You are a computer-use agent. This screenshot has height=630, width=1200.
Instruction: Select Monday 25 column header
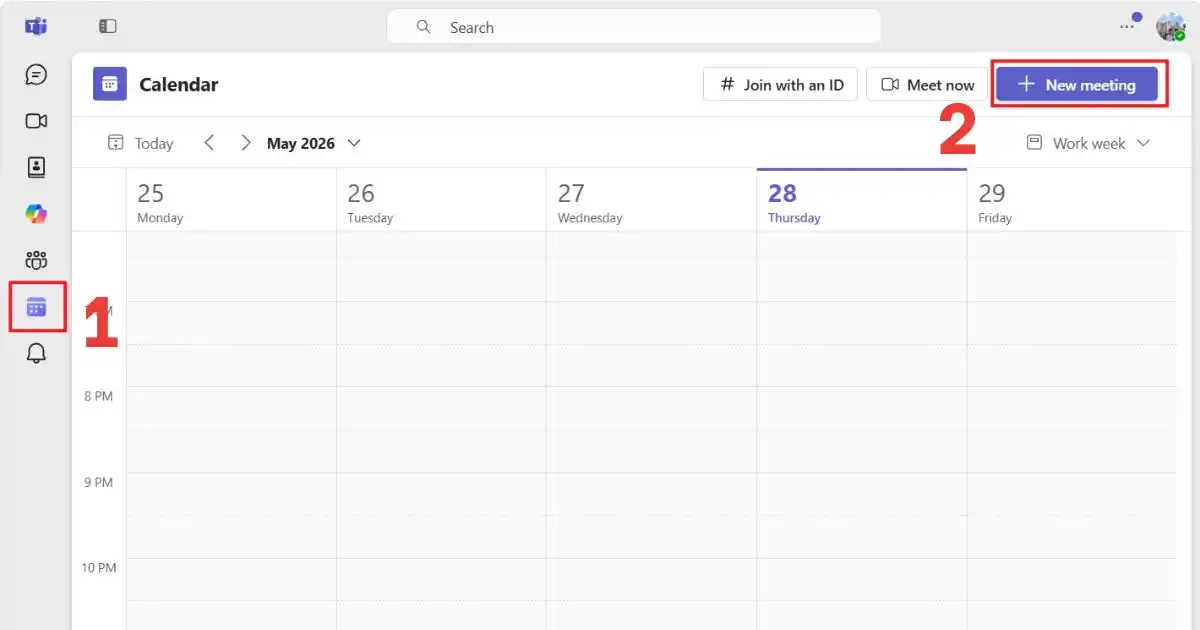click(x=231, y=200)
